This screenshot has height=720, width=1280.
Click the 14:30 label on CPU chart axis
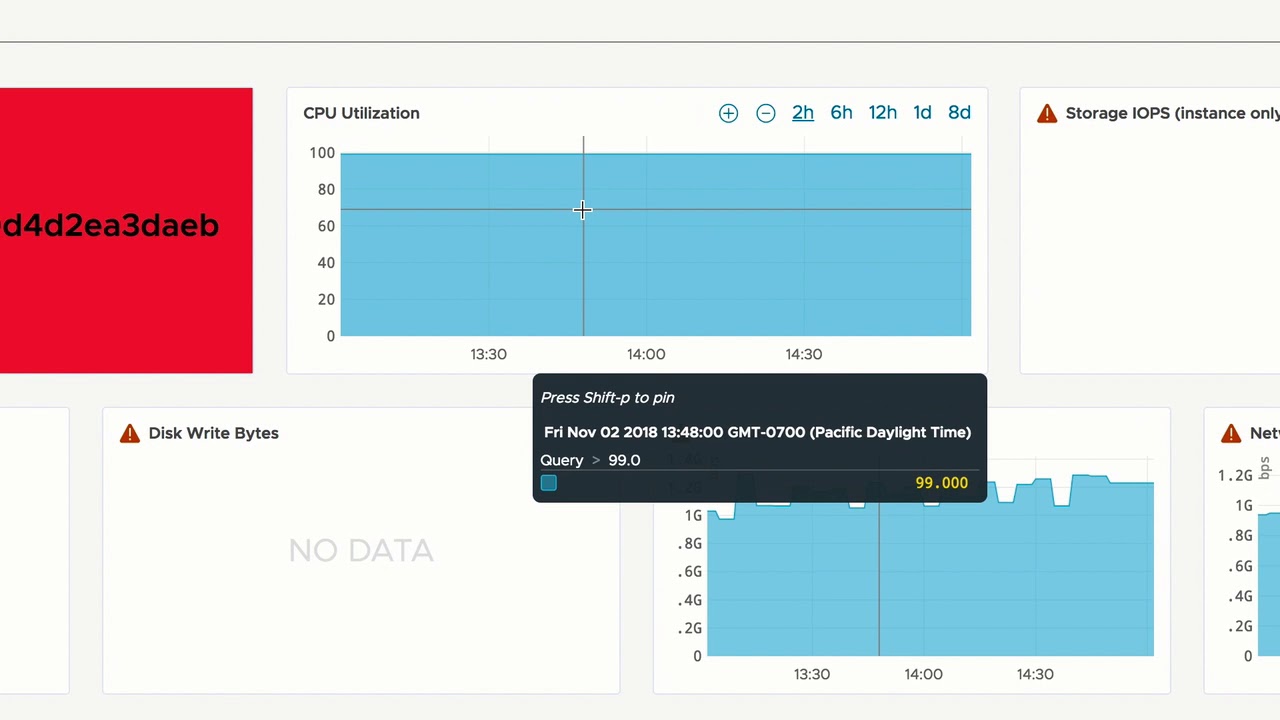[804, 354]
